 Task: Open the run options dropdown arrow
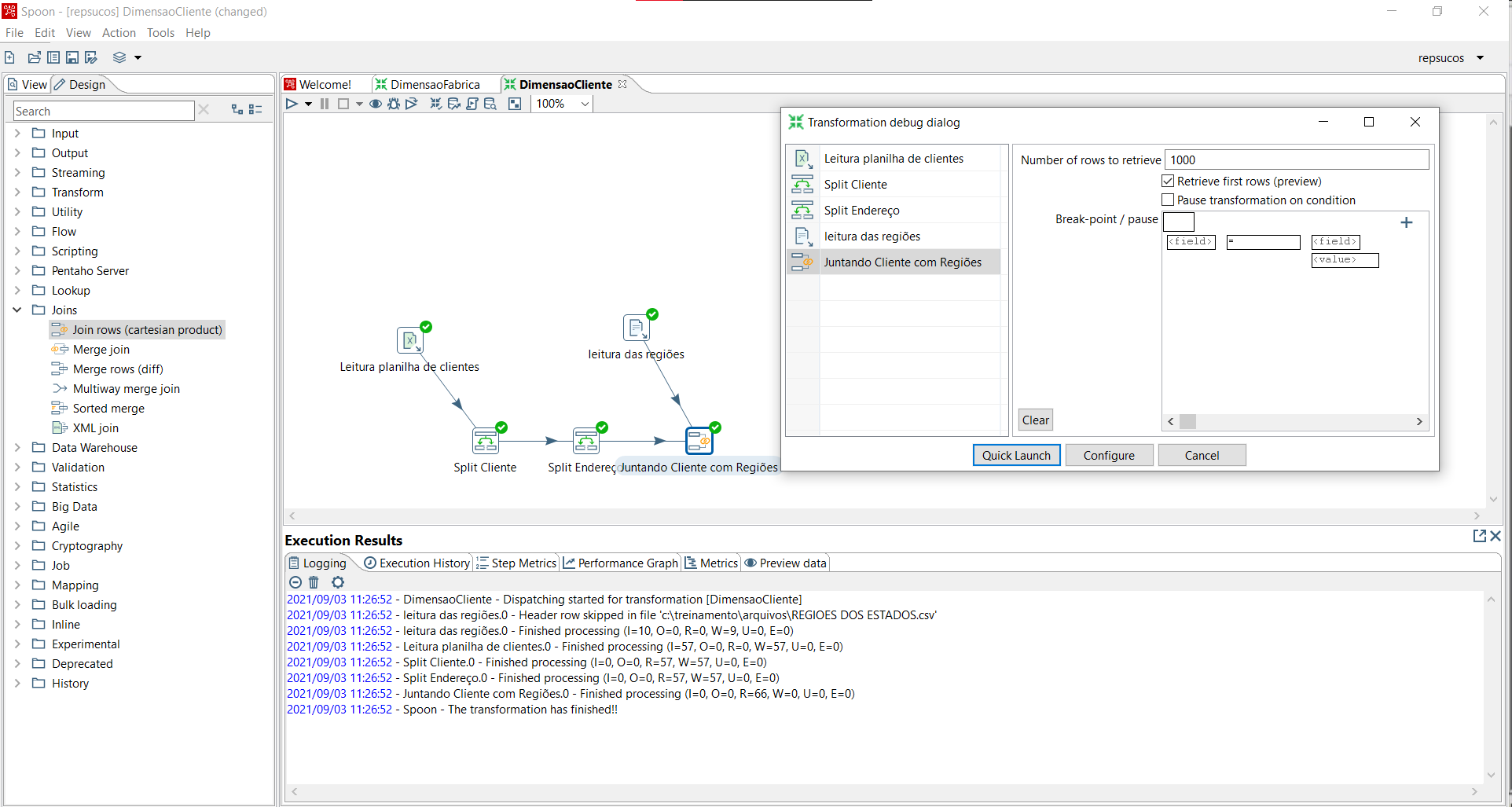tap(308, 104)
